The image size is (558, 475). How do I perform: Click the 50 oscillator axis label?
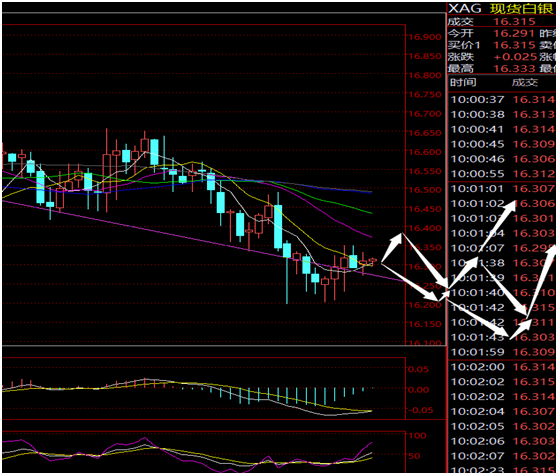click(414, 456)
